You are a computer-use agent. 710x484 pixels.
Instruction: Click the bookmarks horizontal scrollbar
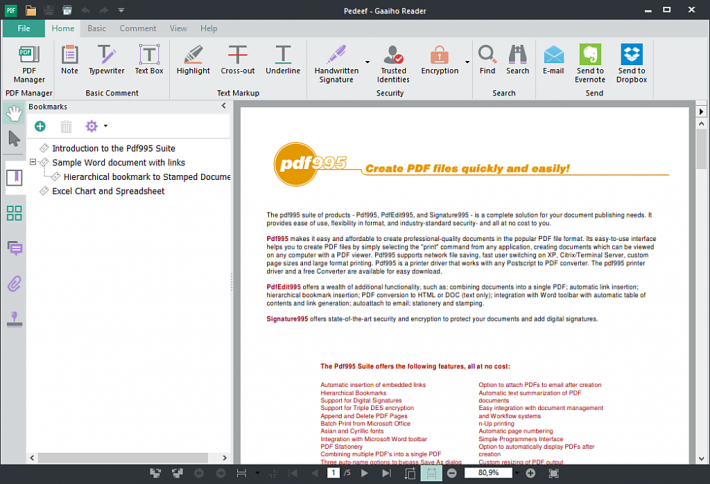click(123, 458)
